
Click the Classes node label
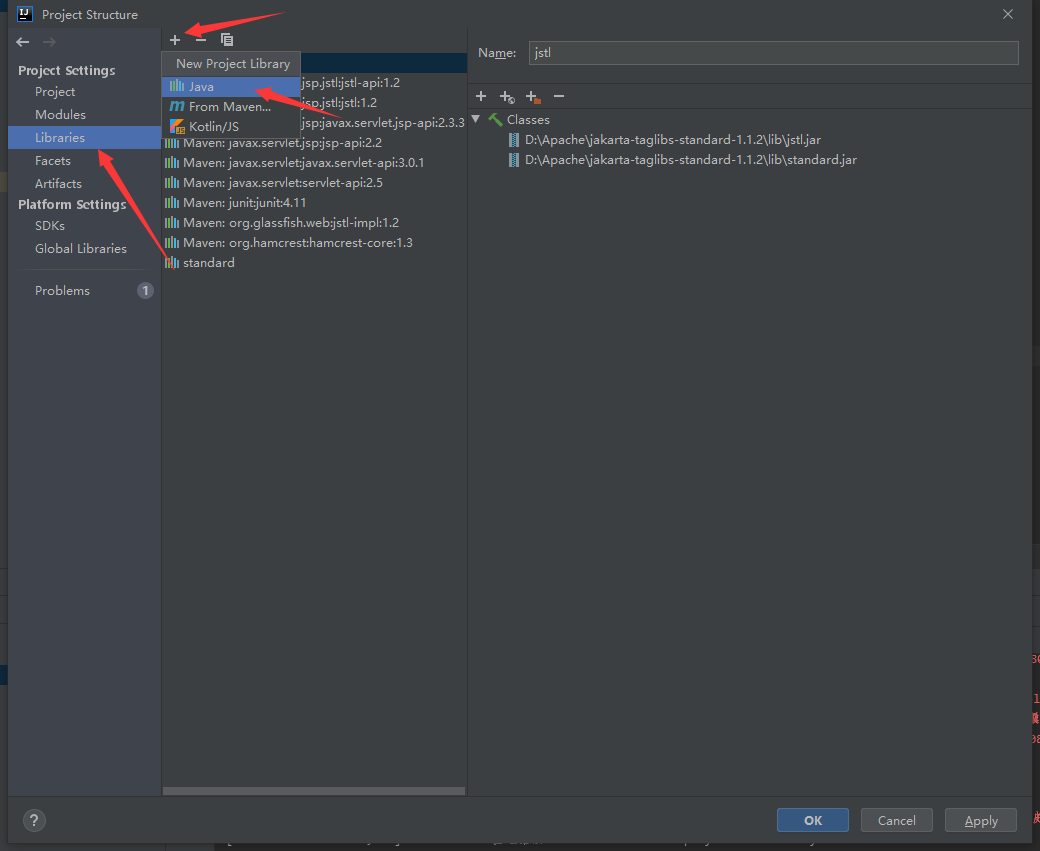[x=528, y=120]
